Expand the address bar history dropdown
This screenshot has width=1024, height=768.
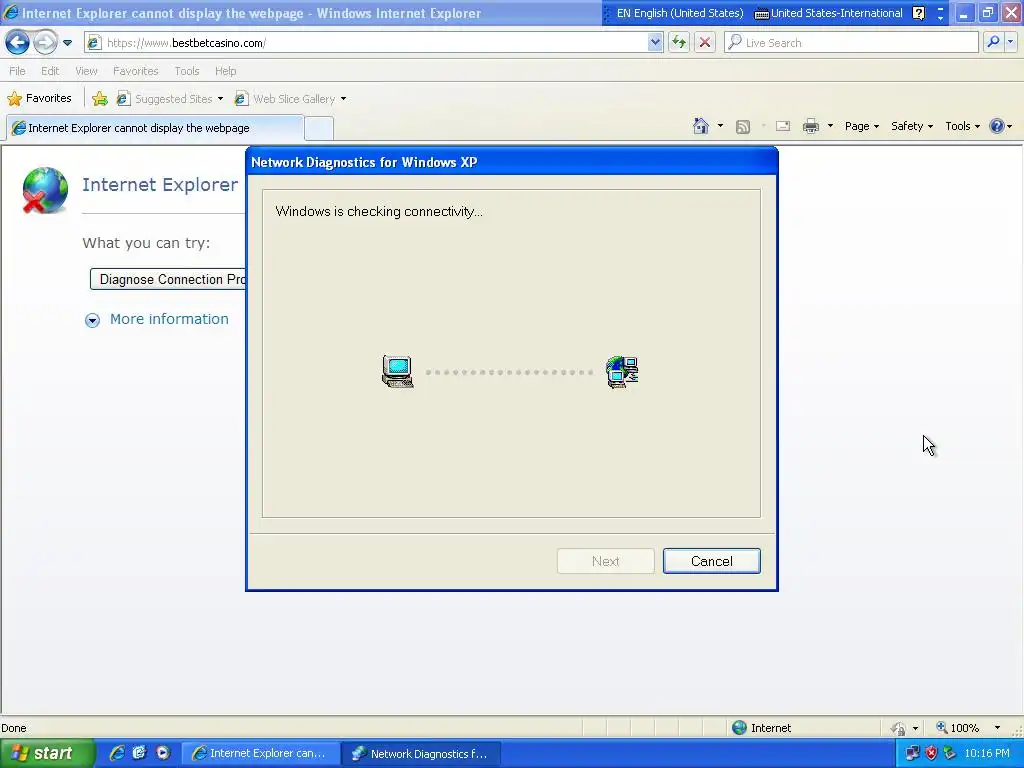[x=655, y=43]
